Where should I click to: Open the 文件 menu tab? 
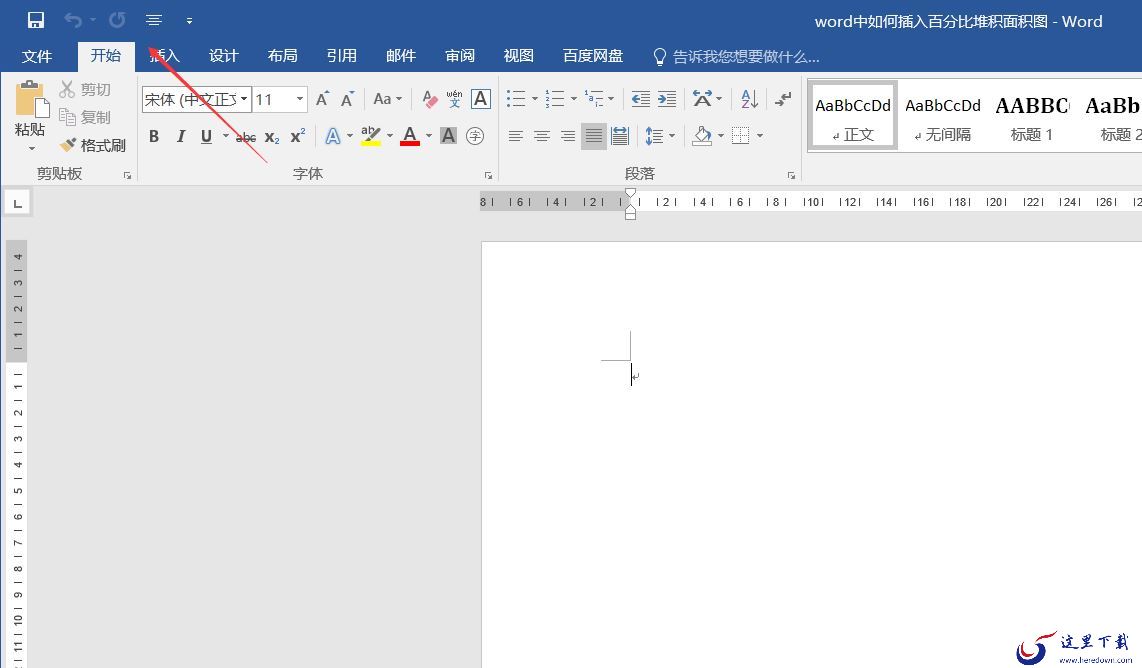click(37, 56)
